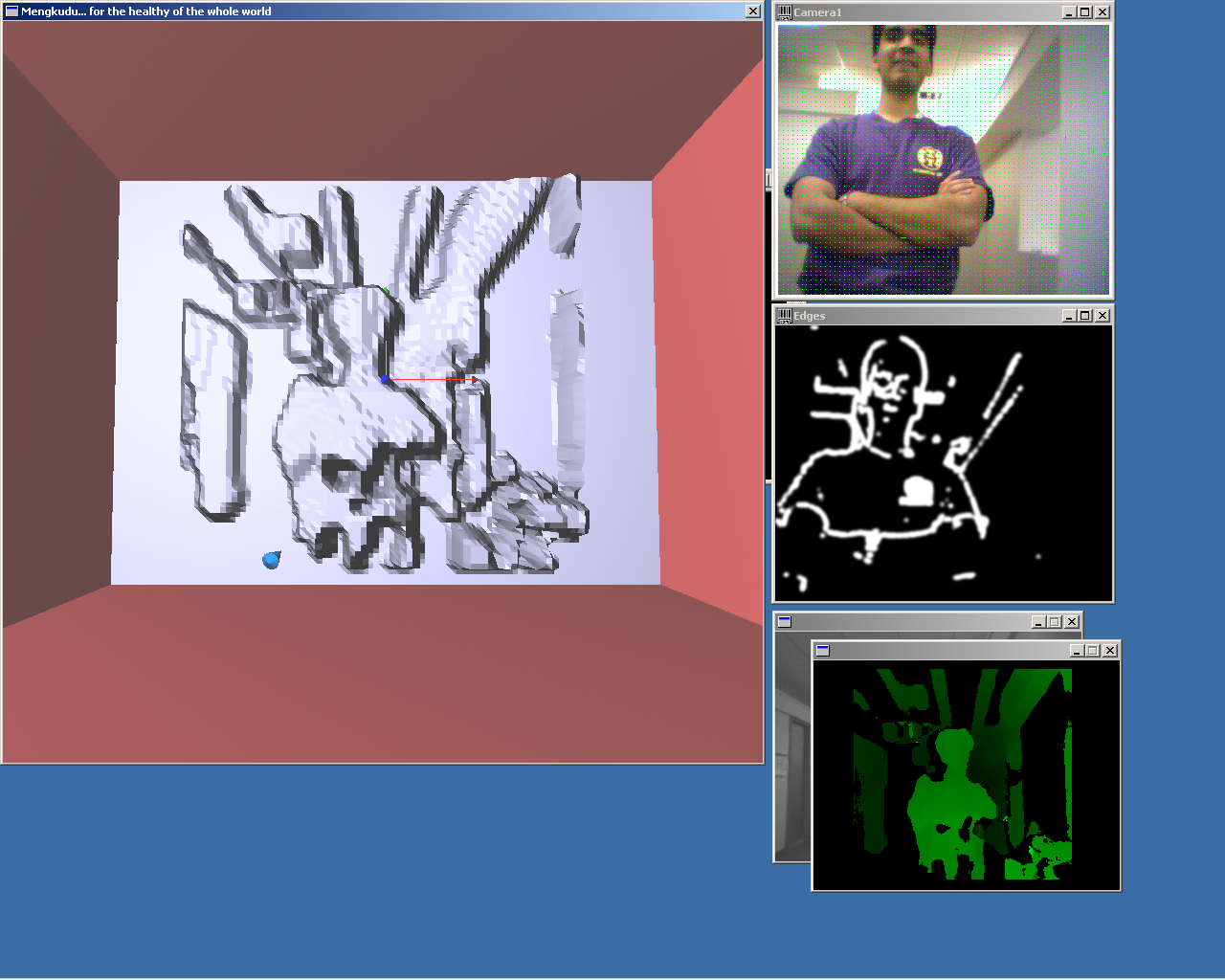Screen dimensions: 1225x980
Task: Close the Edges window
Action: pyautogui.click(x=1102, y=316)
